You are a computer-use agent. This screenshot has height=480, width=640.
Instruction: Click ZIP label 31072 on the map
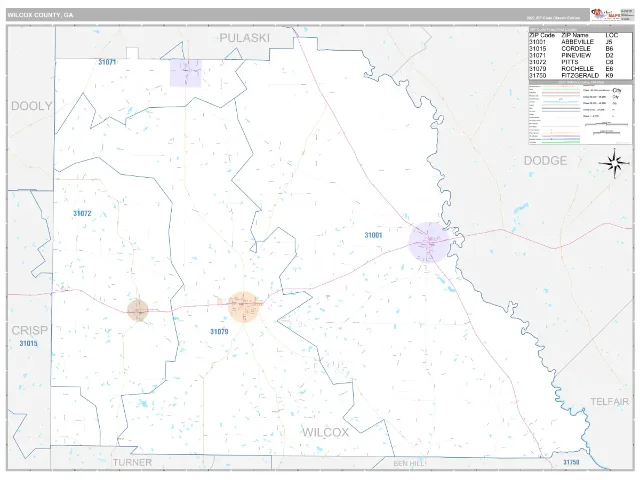pyautogui.click(x=82, y=213)
